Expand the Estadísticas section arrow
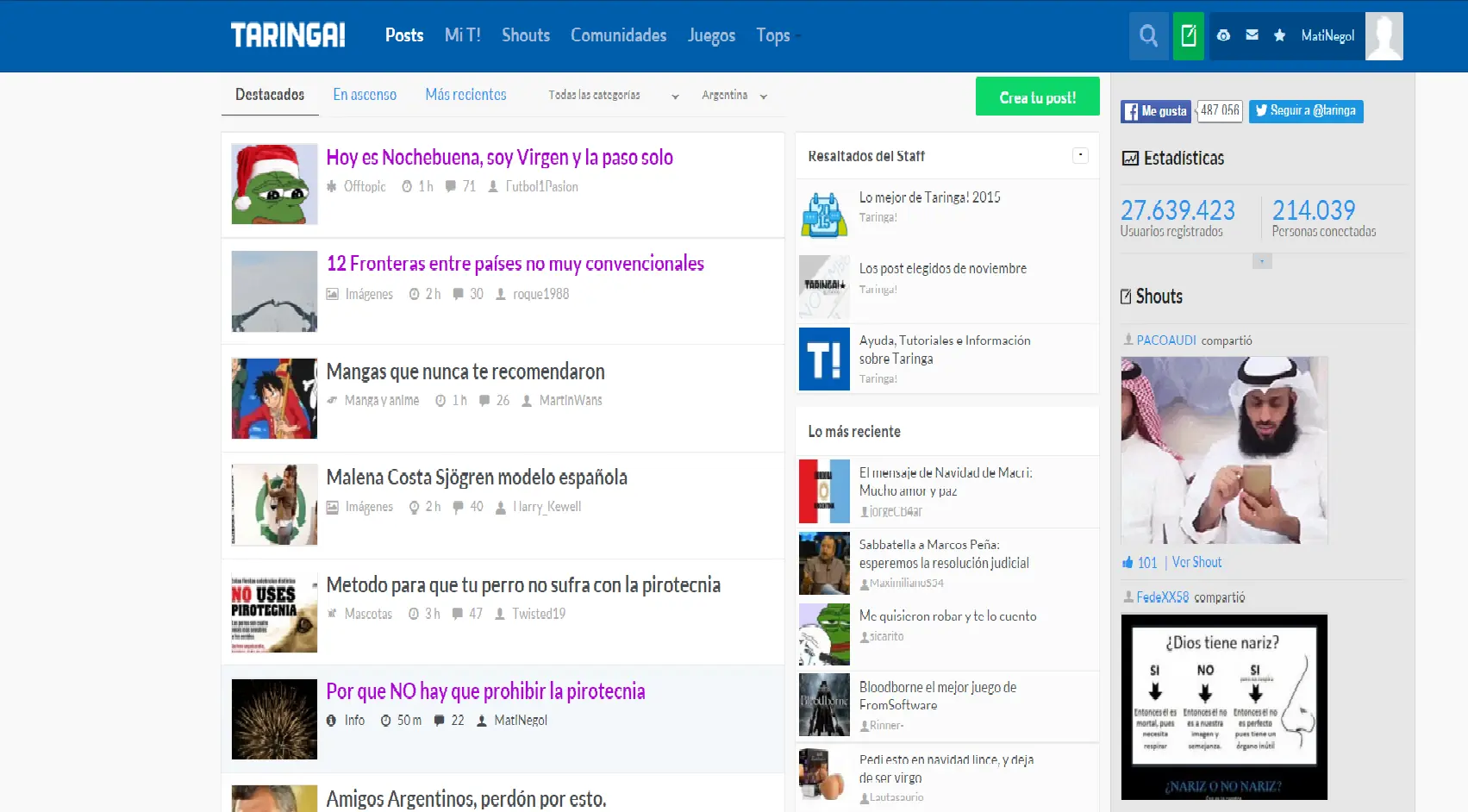 point(1262,261)
